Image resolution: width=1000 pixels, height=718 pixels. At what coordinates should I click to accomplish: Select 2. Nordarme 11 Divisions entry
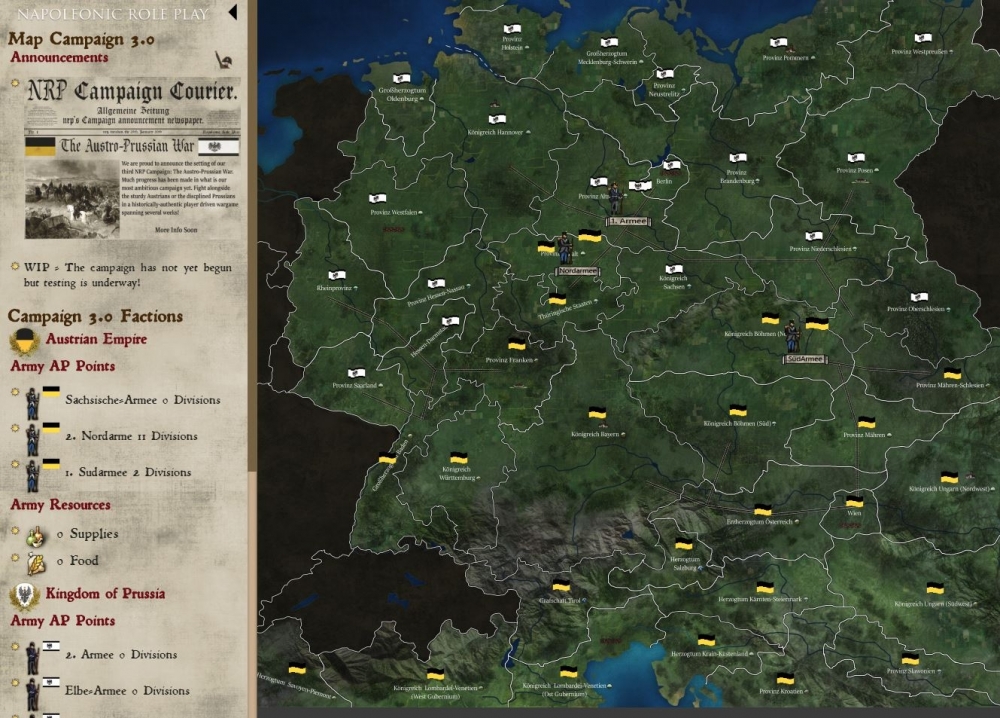131,436
